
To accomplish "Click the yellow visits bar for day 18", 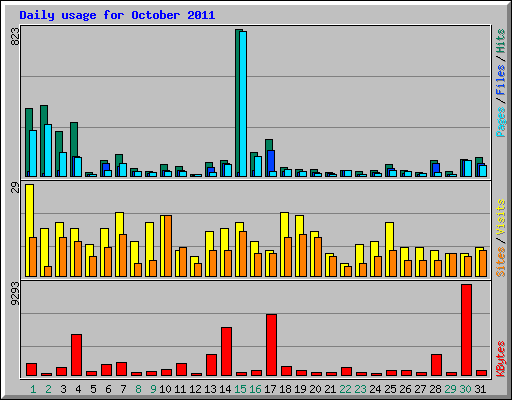I will click(x=283, y=244).
